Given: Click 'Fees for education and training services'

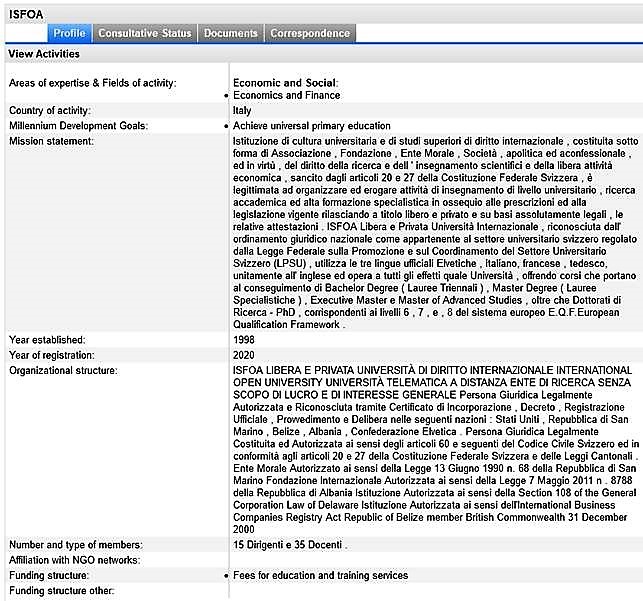Looking at the screenshot, I should [x=321, y=576].
